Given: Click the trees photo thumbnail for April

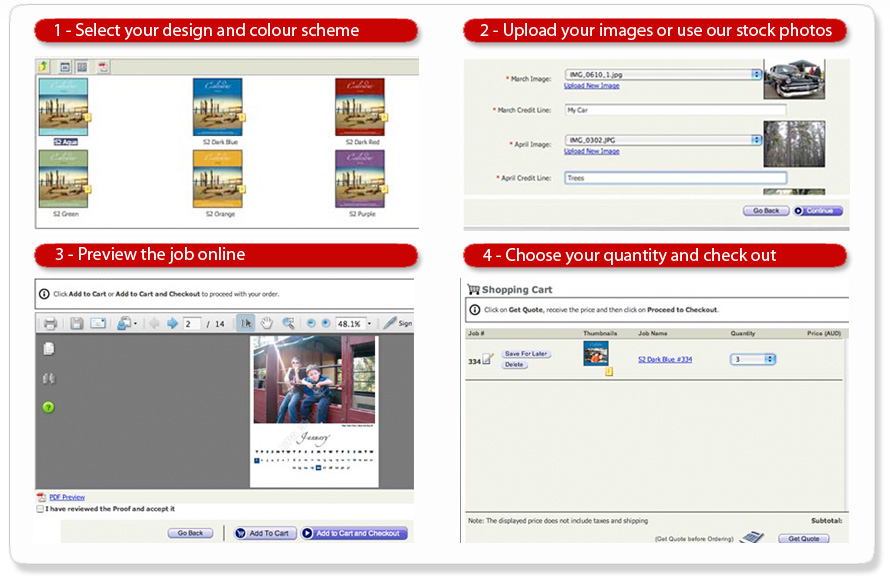Looking at the screenshot, I should click(794, 144).
